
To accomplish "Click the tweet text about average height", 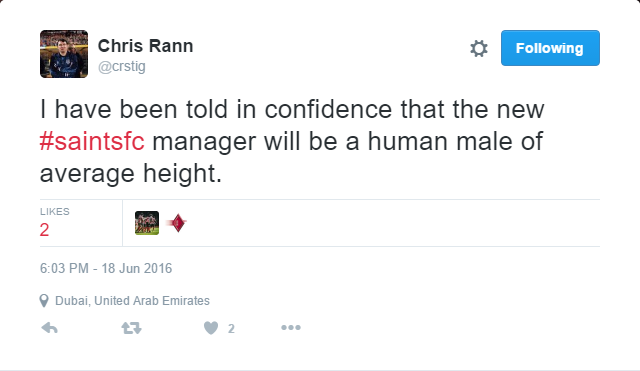I will (x=292, y=141).
